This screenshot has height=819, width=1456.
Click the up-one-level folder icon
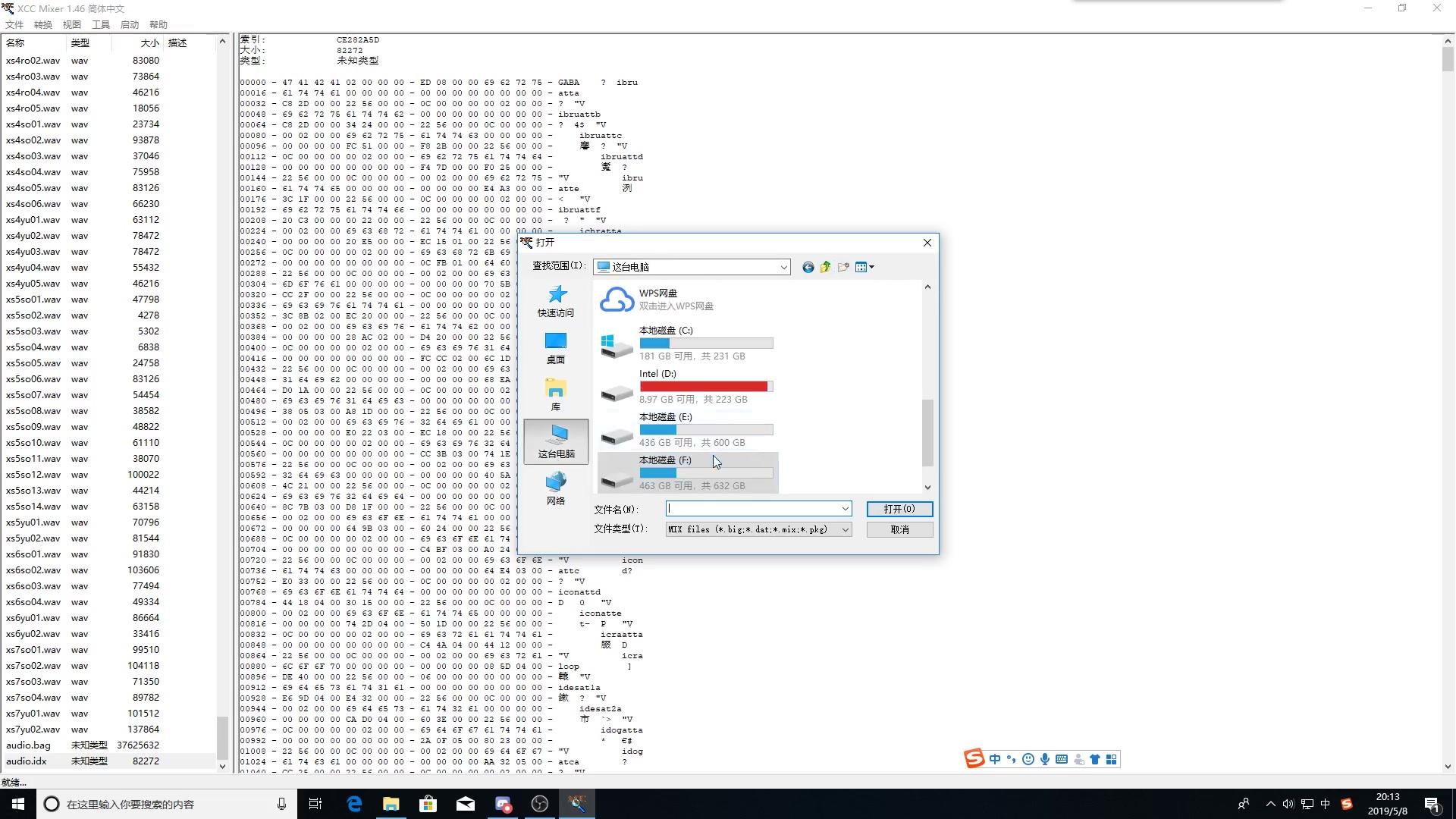[825, 267]
